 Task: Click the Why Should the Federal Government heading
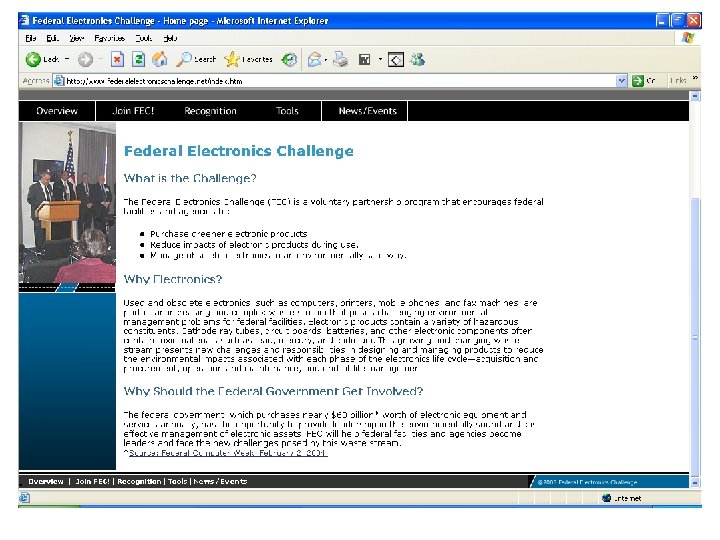[273, 391]
